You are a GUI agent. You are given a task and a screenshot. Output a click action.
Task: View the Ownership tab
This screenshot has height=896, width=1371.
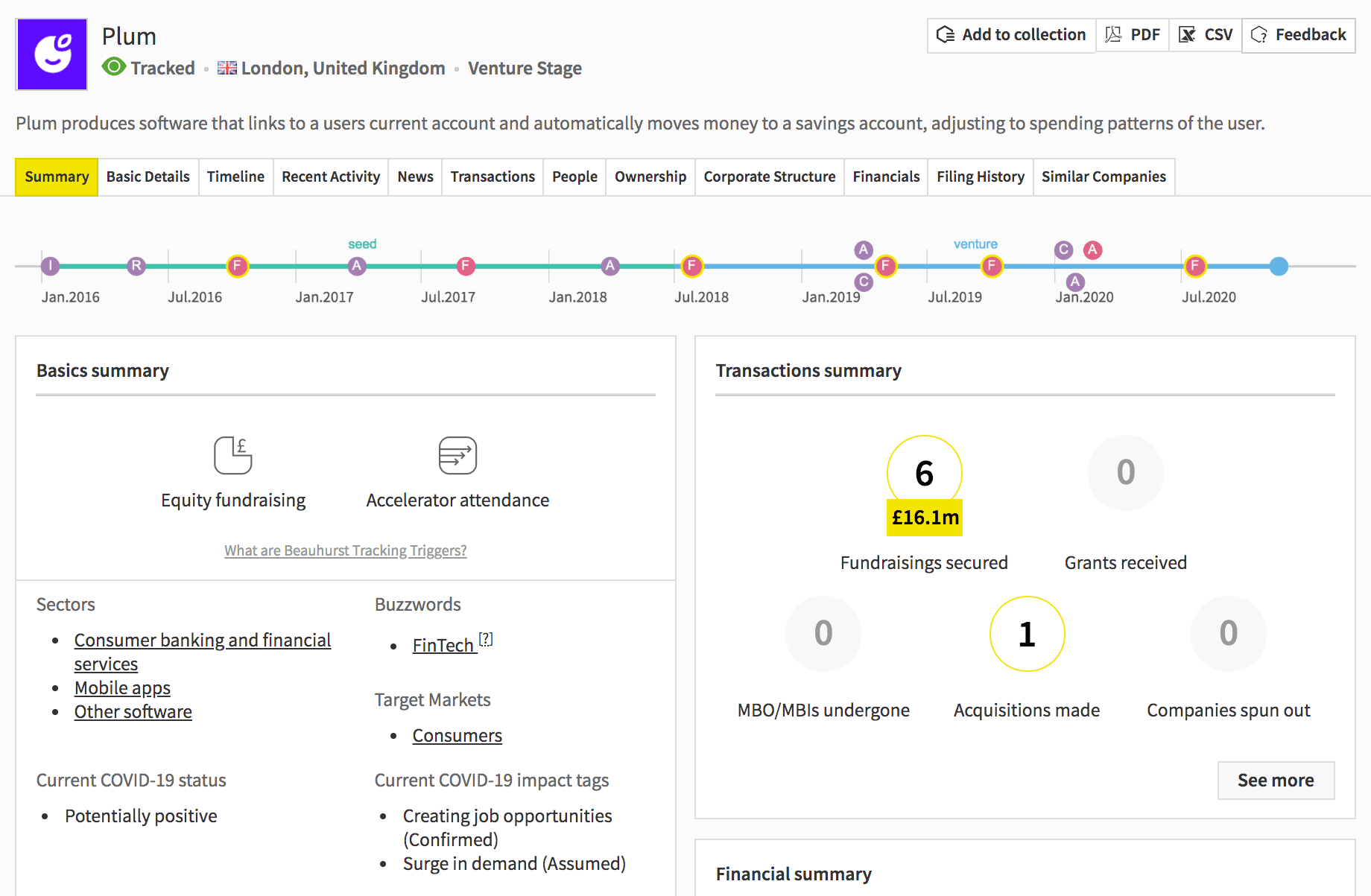click(x=650, y=177)
